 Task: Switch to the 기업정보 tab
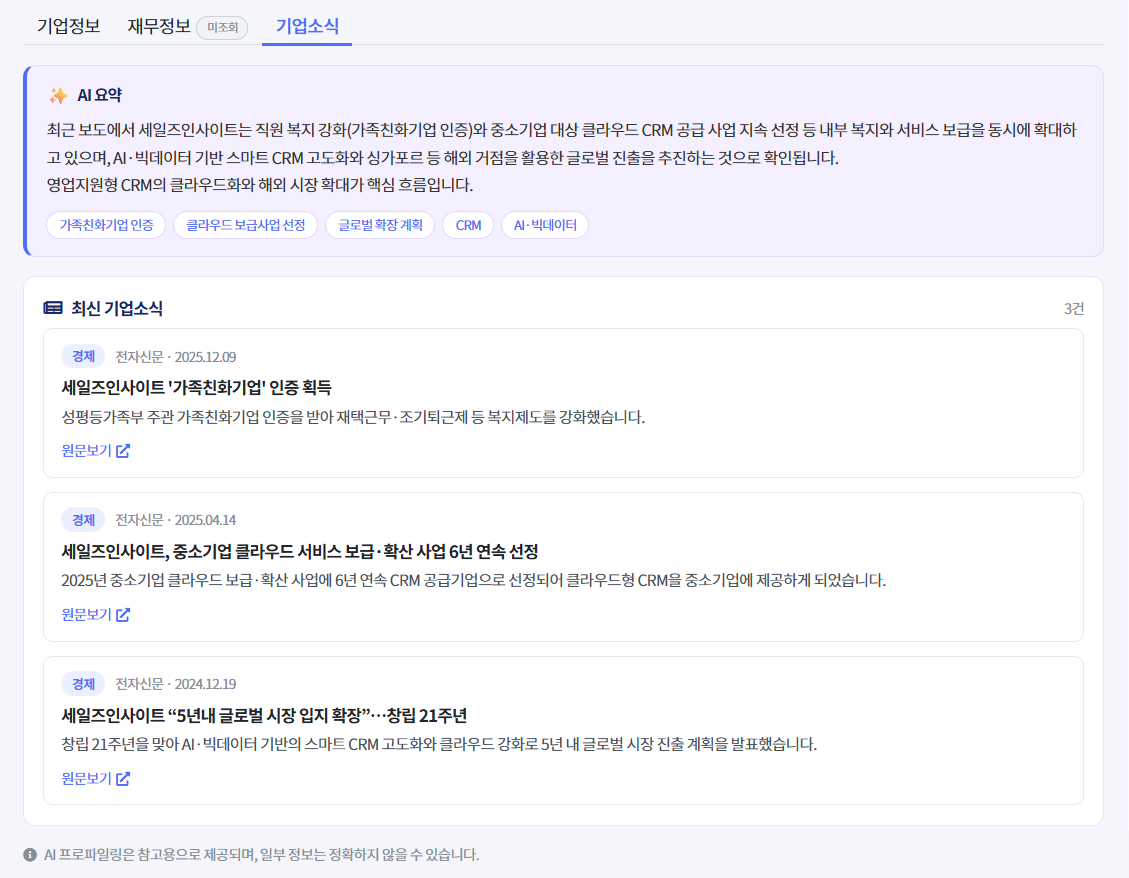pyautogui.click(x=68, y=27)
